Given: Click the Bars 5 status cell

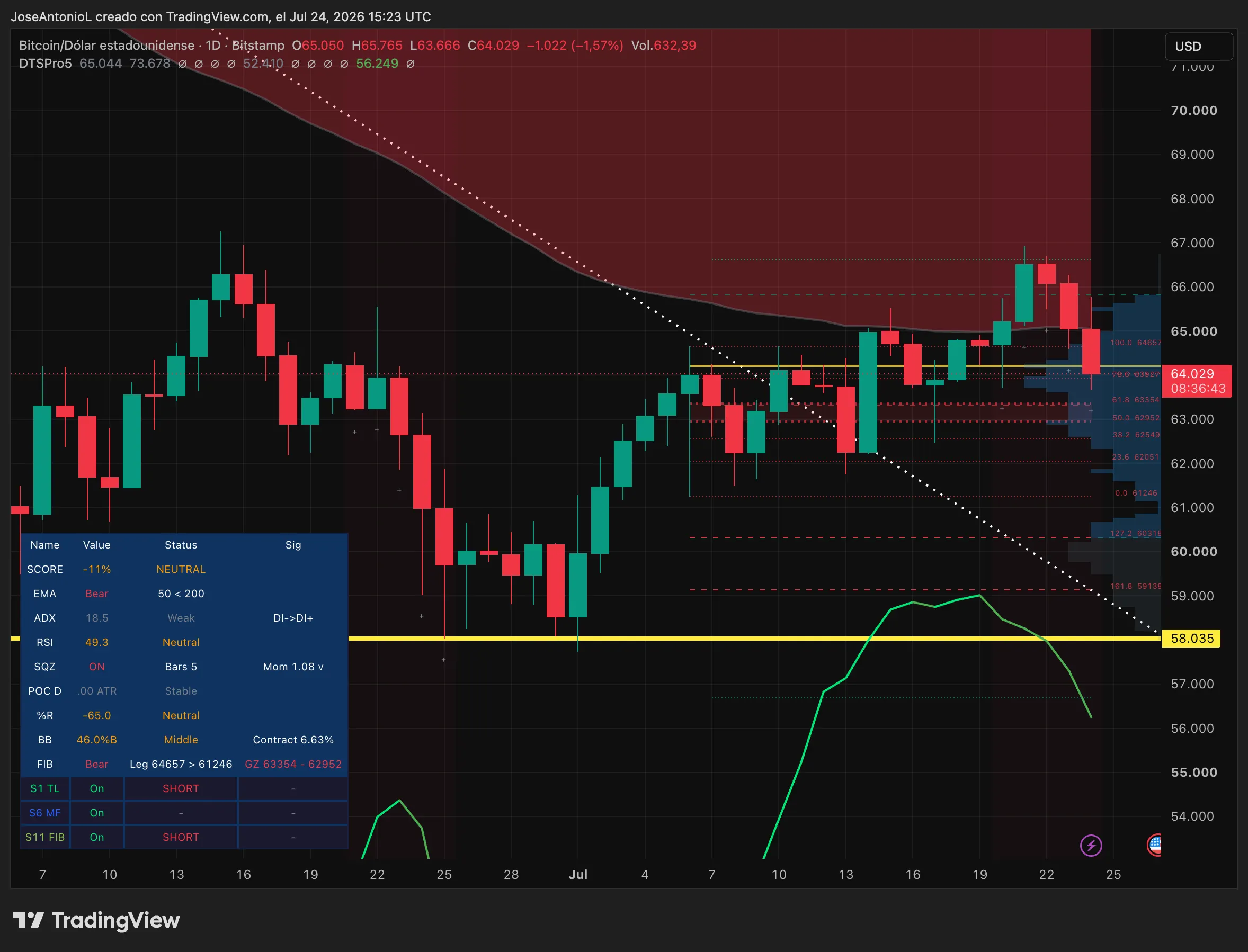Looking at the screenshot, I should click(x=181, y=667).
